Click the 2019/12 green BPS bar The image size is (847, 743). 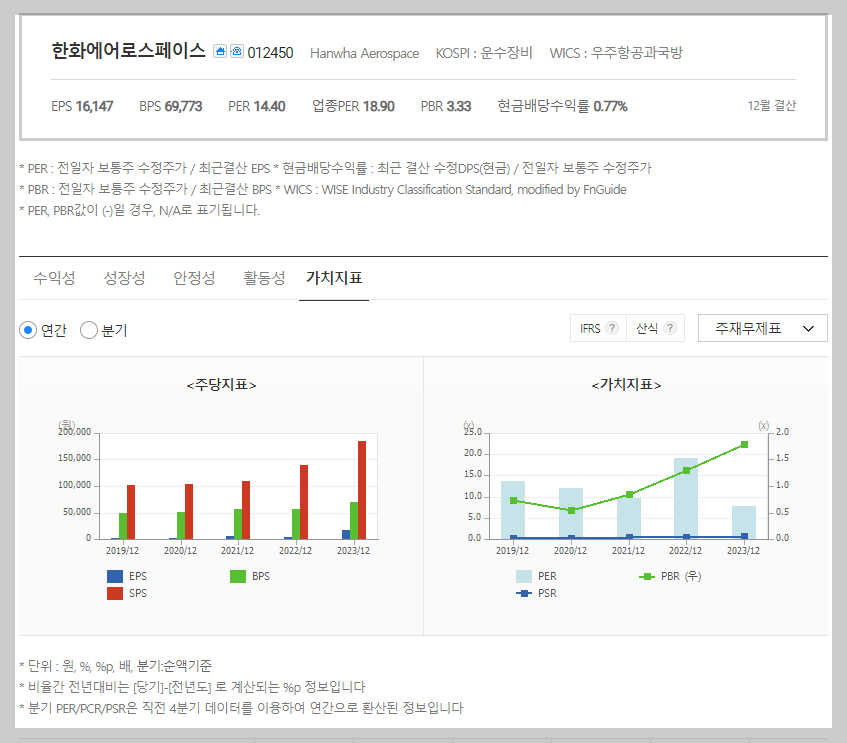click(123, 526)
